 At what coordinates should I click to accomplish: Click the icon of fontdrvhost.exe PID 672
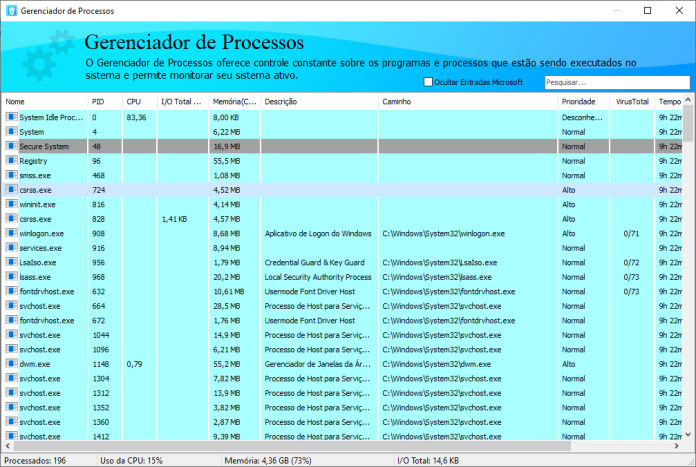point(12,320)
